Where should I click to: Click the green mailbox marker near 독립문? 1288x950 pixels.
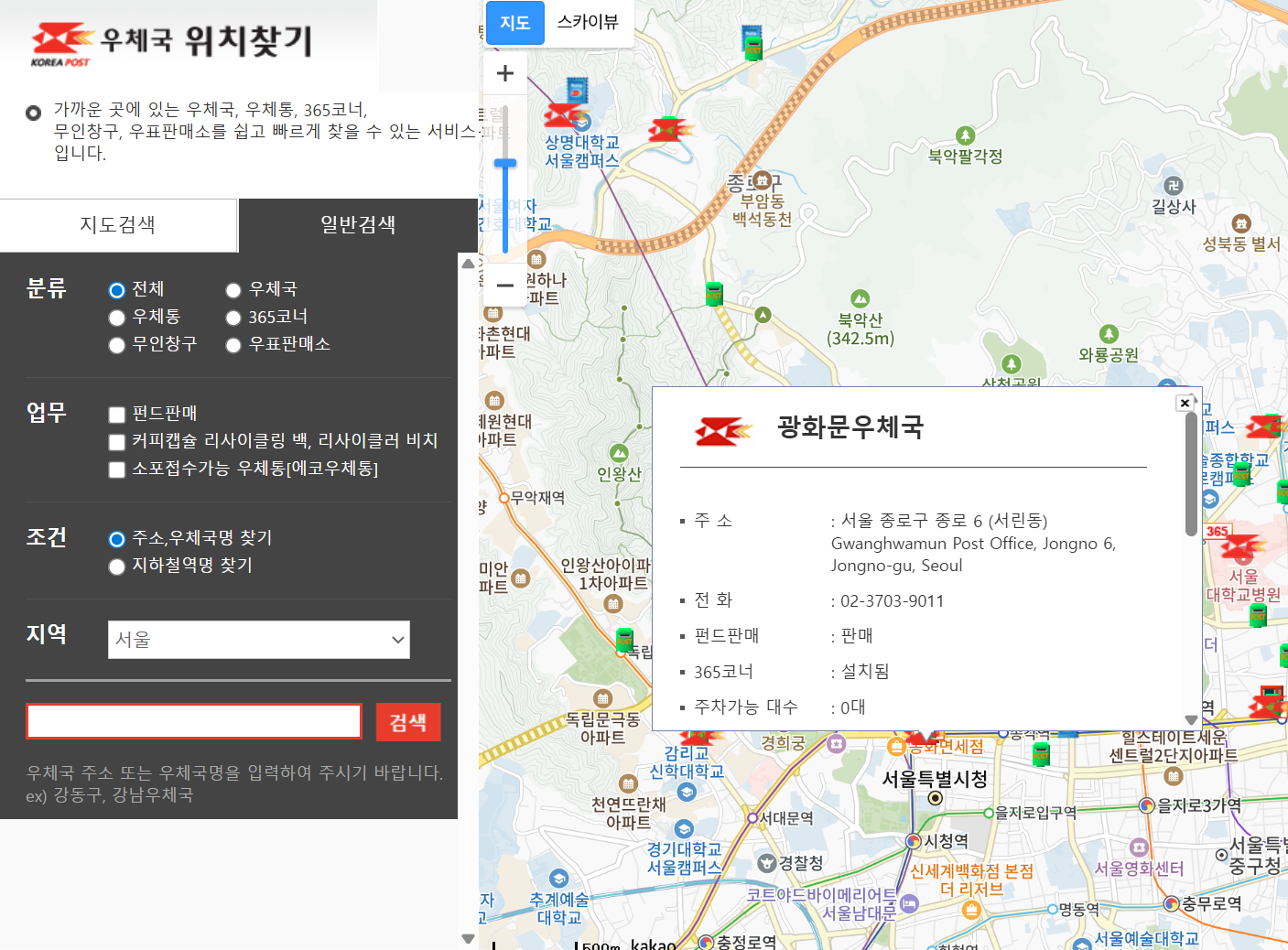point(624,639)
